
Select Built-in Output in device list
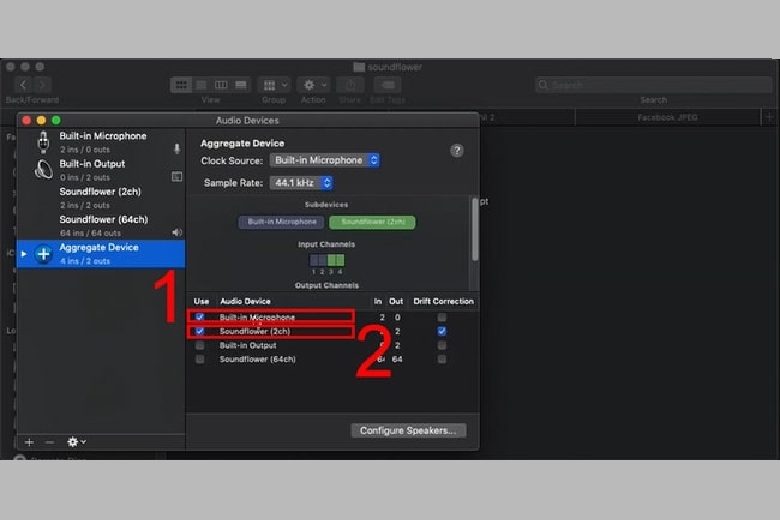pyautogui.click(x=101, y=170)
